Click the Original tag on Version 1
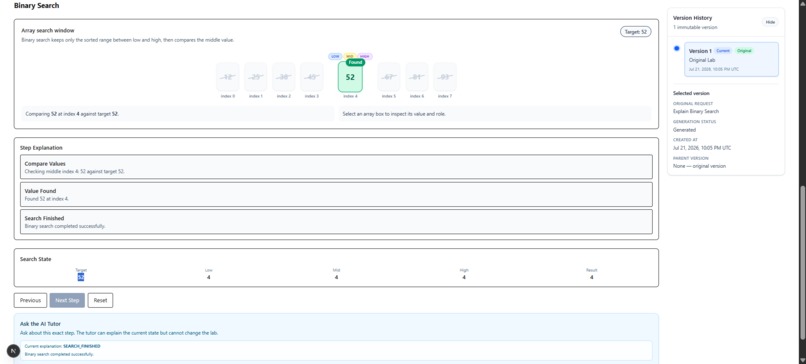This screenshot has height=364, width=806. [744, 51]
